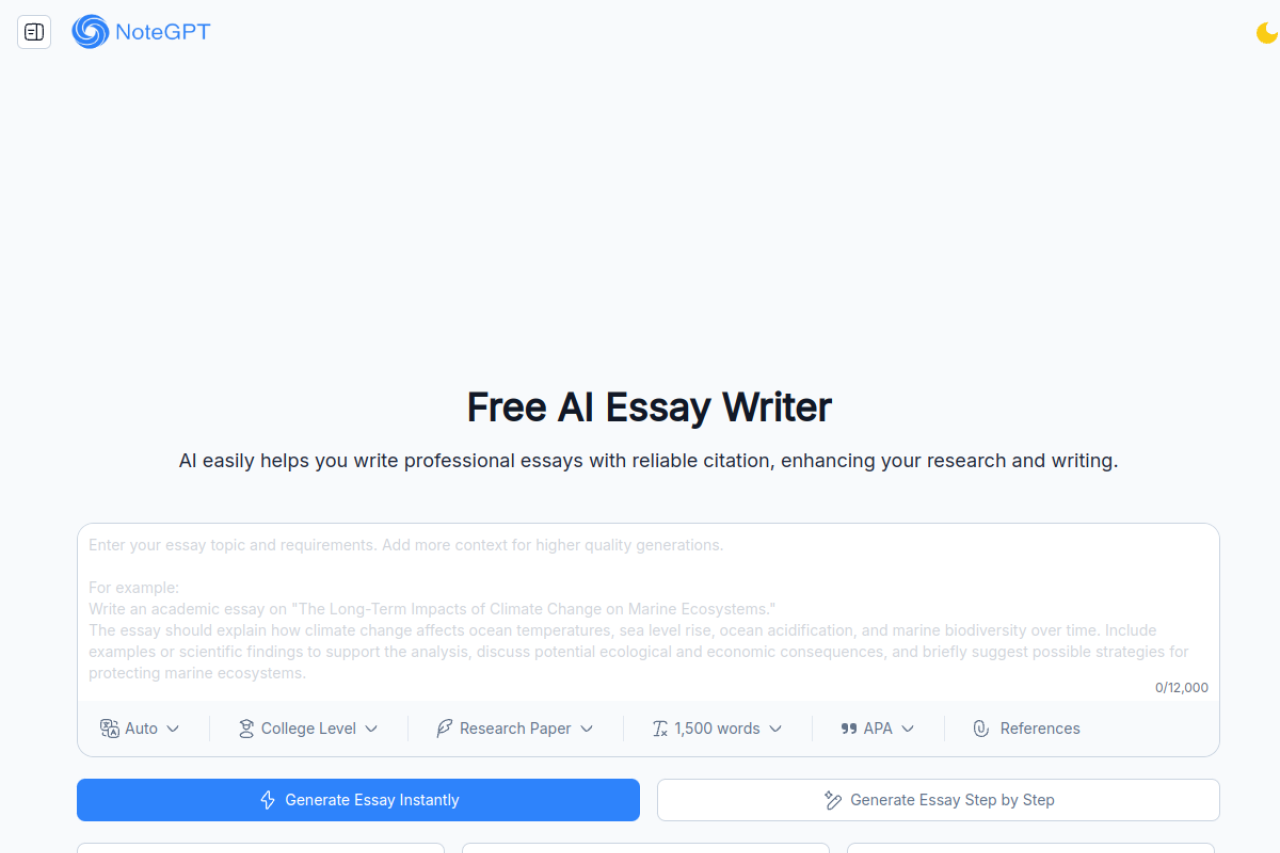Viewport: 1280px width, 853px height.
Task: Open the Research Paper essay type dropdown
Action: pos(514,728)
